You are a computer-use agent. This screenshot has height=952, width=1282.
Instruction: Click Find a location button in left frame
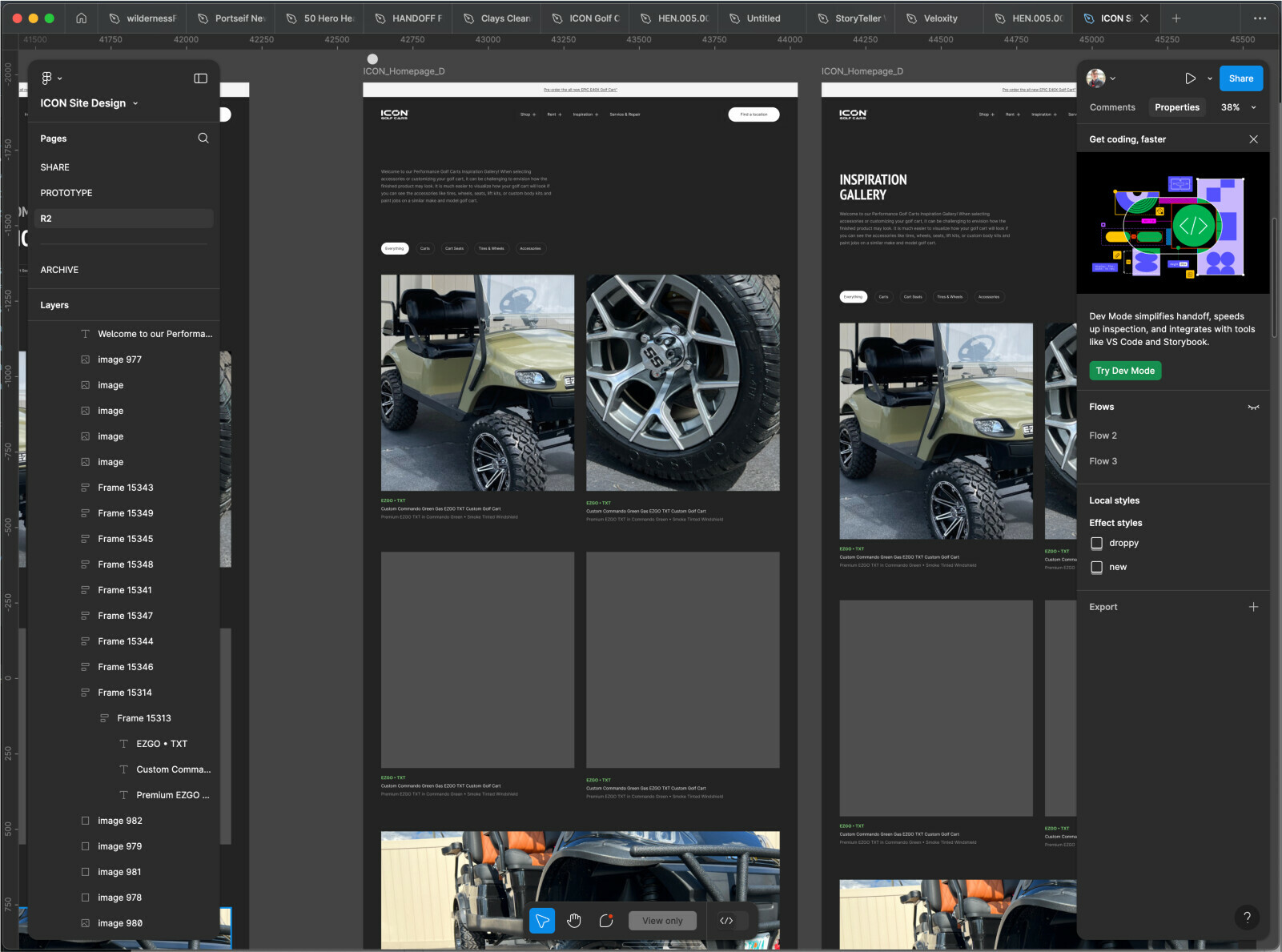[754, 114]
